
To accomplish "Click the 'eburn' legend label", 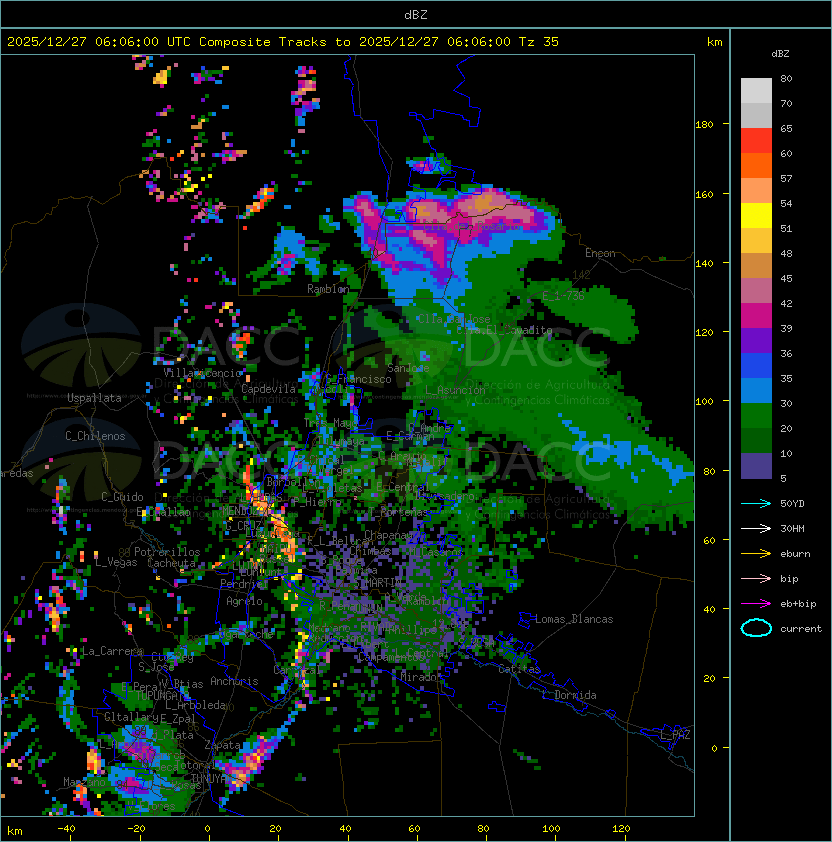I will pyautogui.click(x=795, y=554).
